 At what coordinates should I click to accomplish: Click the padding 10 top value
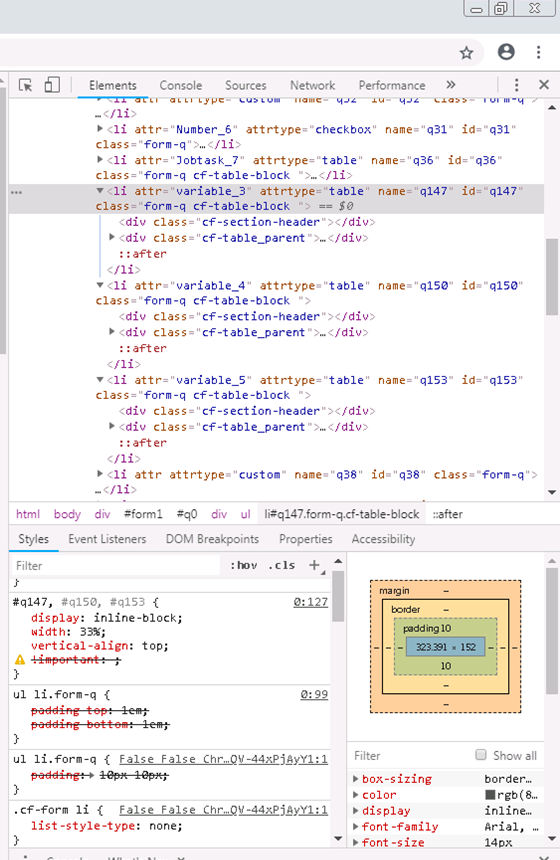point(446,629)
